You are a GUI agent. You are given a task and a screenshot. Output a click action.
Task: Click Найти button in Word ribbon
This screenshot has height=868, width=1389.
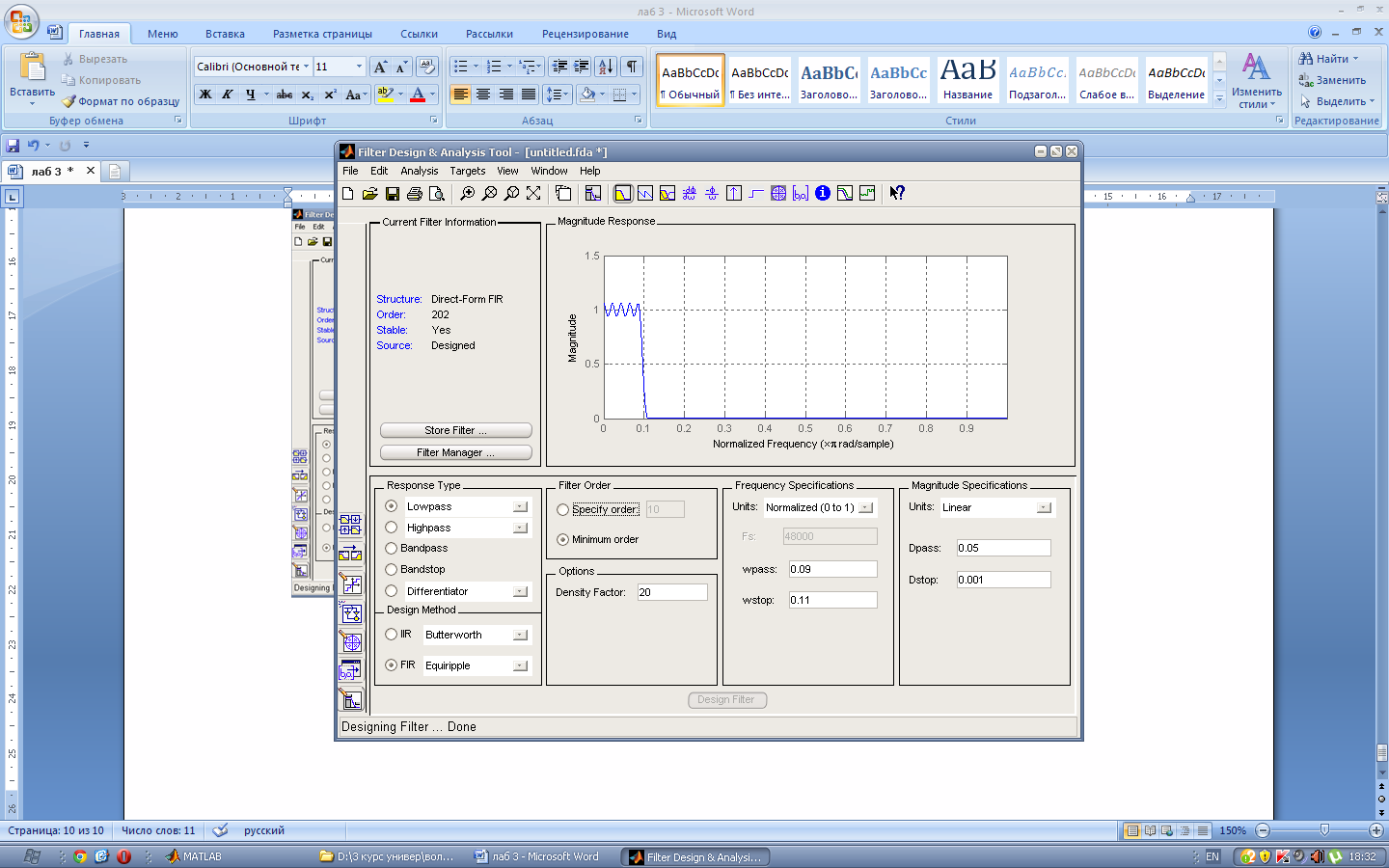[x=1328, y=59]
